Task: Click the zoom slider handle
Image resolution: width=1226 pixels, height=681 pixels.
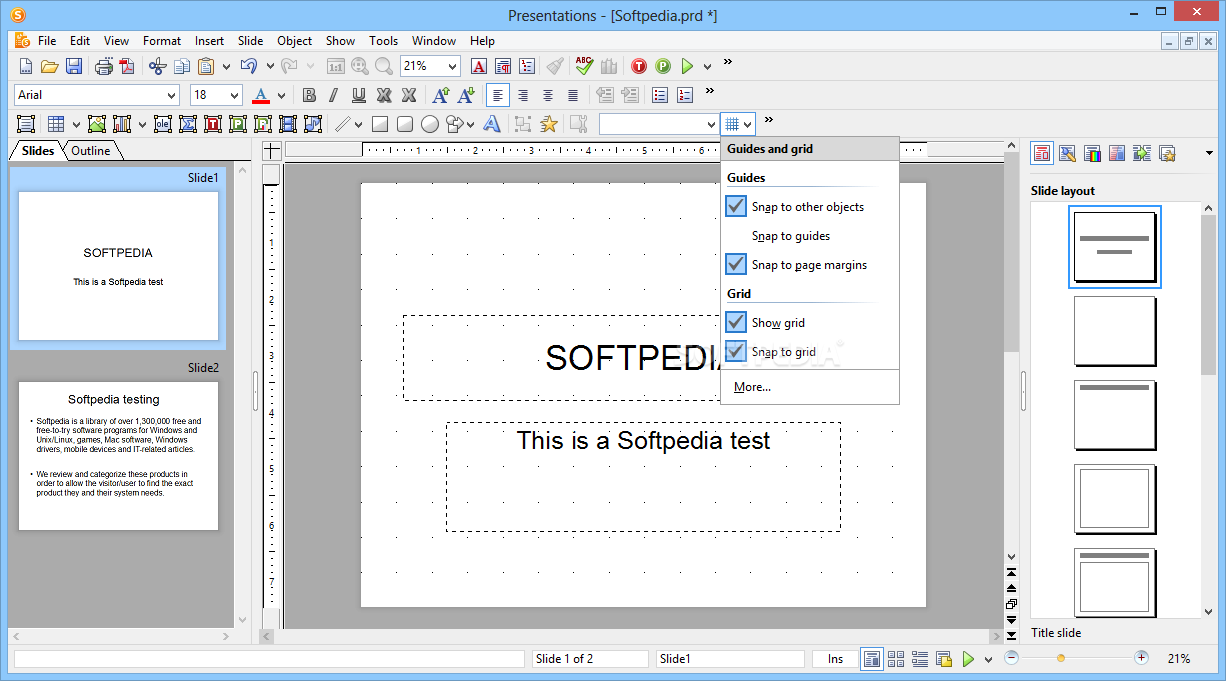Action: click(x=1061, y=658)
